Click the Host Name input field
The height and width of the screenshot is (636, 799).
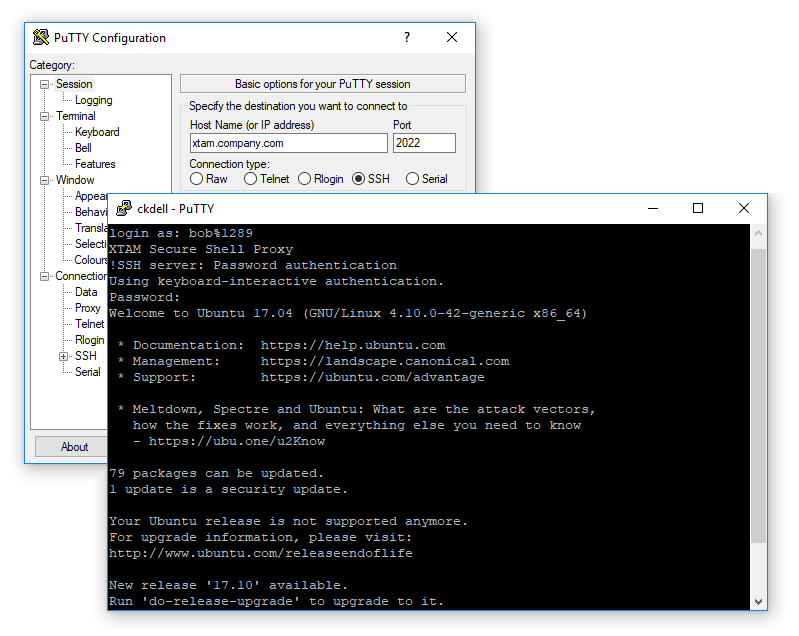coord(288,143)
